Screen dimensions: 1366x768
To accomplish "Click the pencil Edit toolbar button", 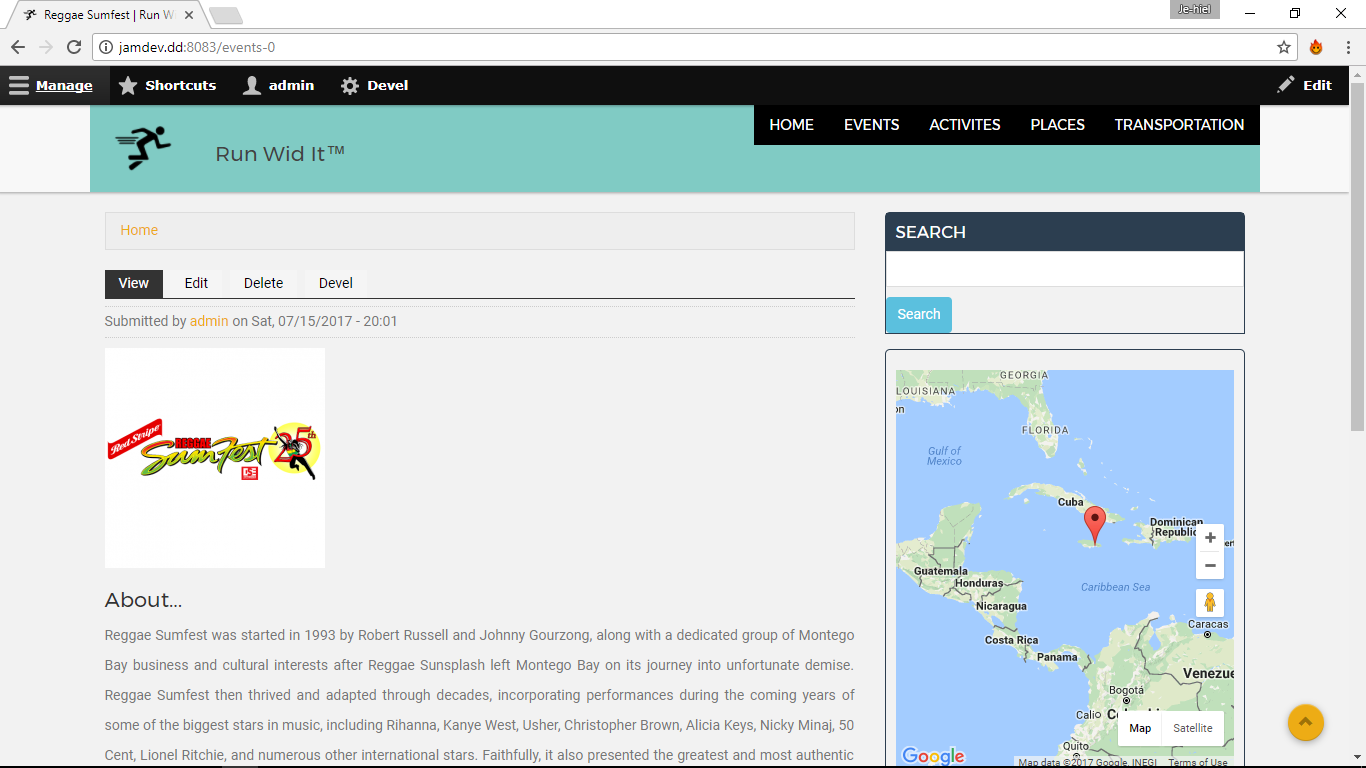I will tap(1304, 86).
